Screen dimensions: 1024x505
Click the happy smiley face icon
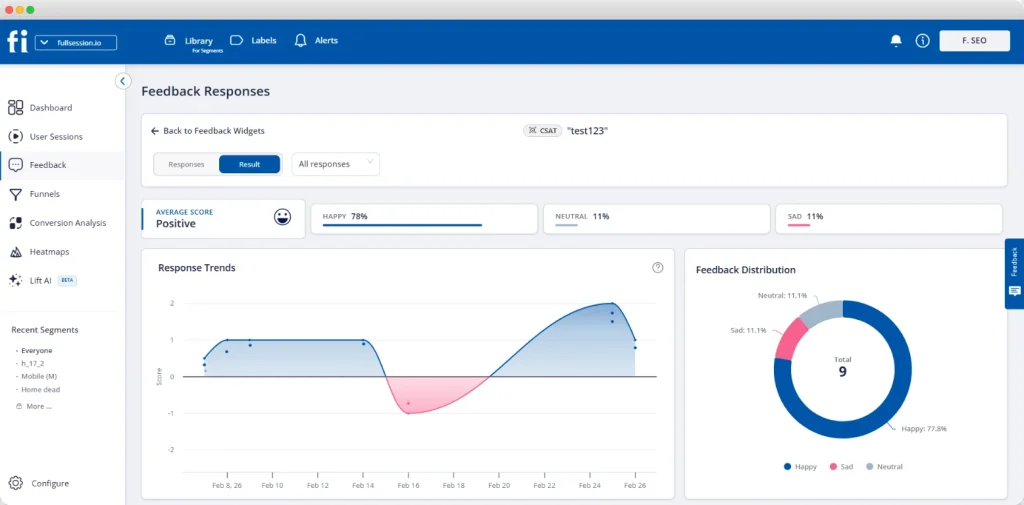(x=282, y=218)
